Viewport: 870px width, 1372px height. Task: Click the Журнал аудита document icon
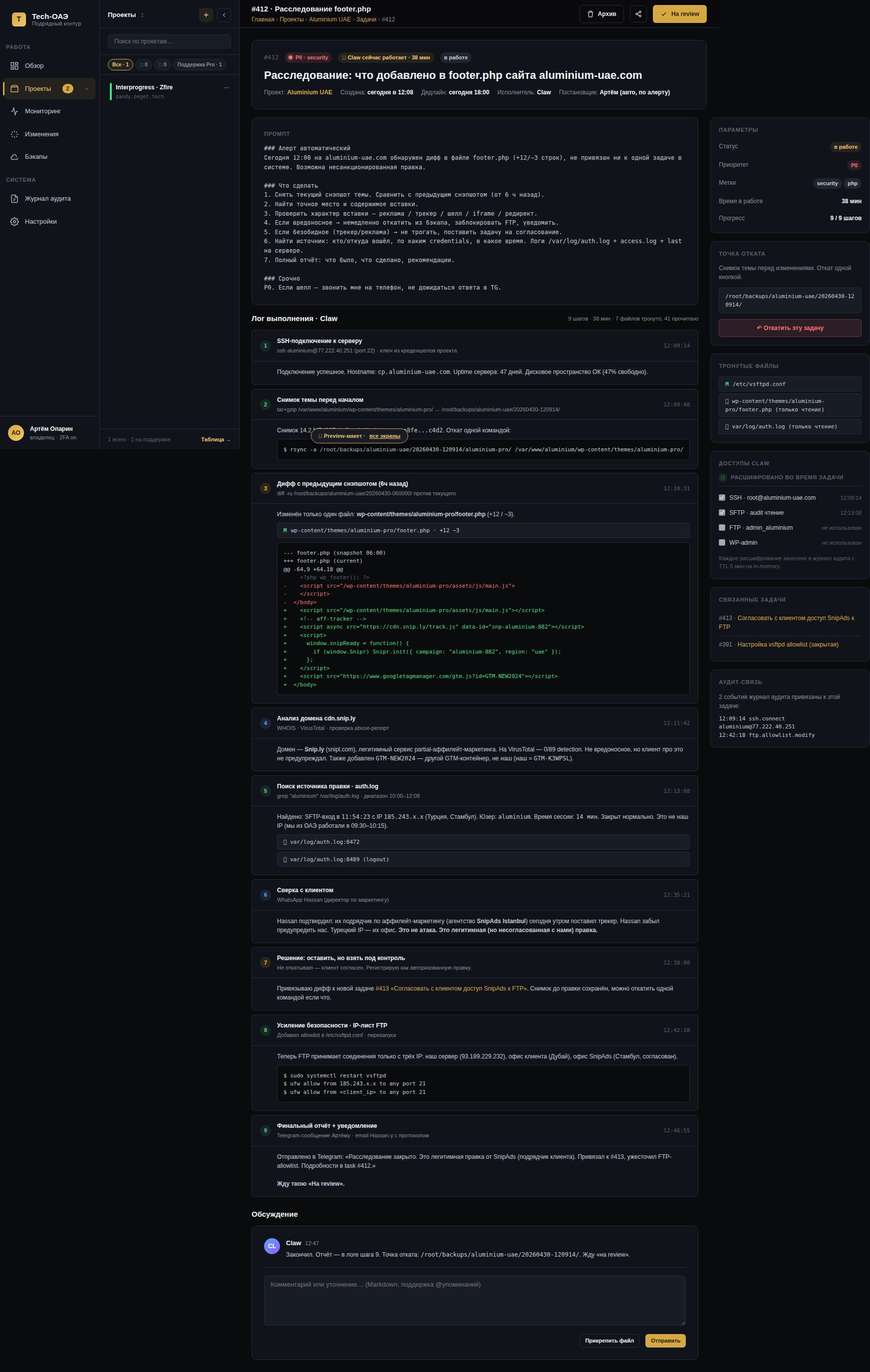[x=14, y=199]
